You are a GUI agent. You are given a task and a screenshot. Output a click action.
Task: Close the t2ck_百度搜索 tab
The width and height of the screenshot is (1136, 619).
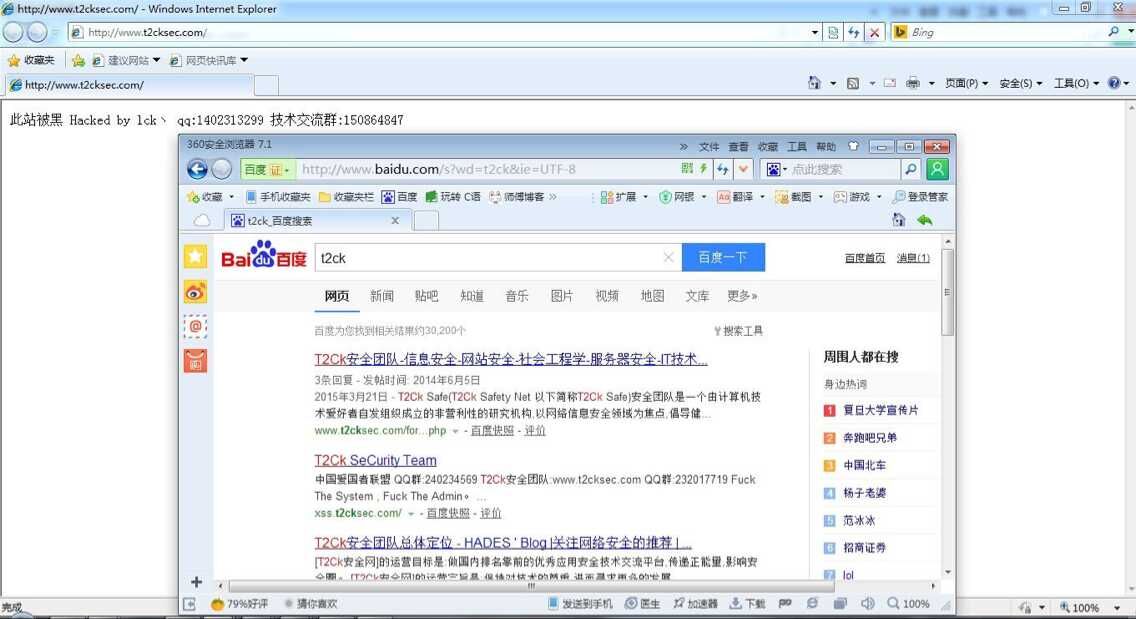pos(395,220)
